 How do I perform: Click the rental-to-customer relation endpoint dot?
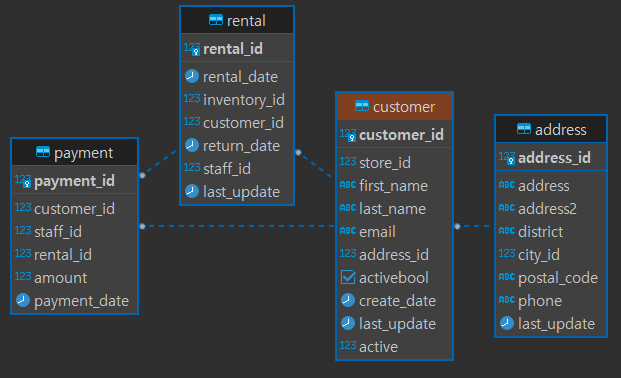tap(298, 152)
